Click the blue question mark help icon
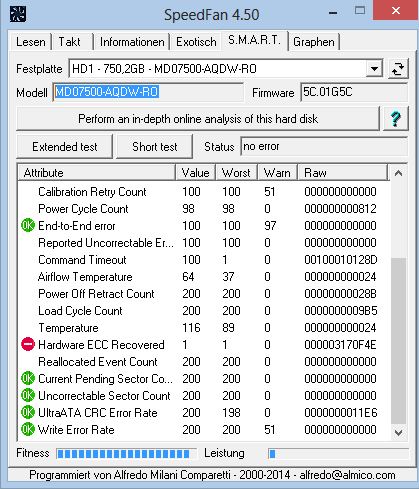This screenshot has height=489, width=419. pyautogui.click(x=396, y=118)
